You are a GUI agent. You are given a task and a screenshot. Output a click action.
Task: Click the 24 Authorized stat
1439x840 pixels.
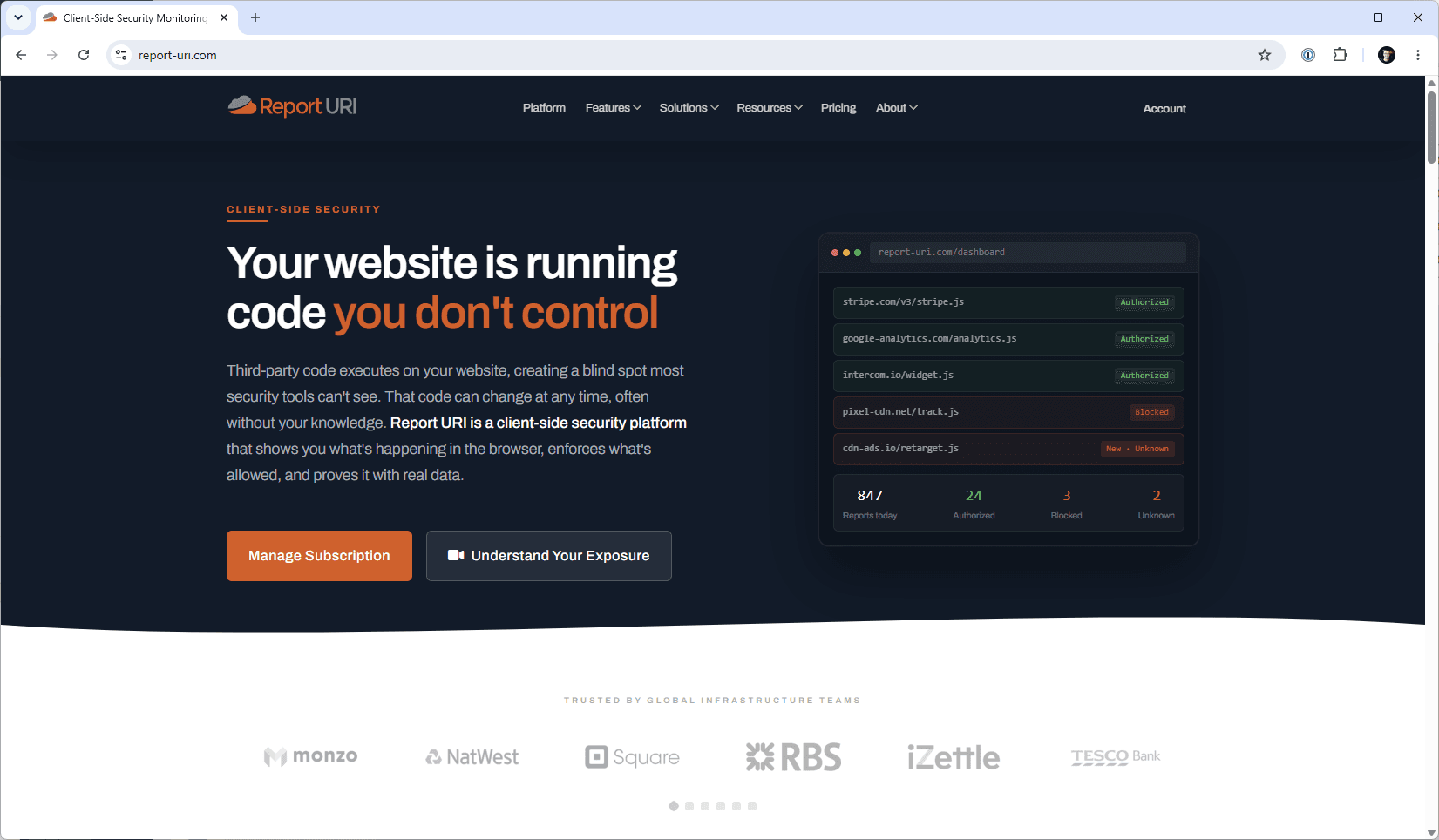point(974,504)
